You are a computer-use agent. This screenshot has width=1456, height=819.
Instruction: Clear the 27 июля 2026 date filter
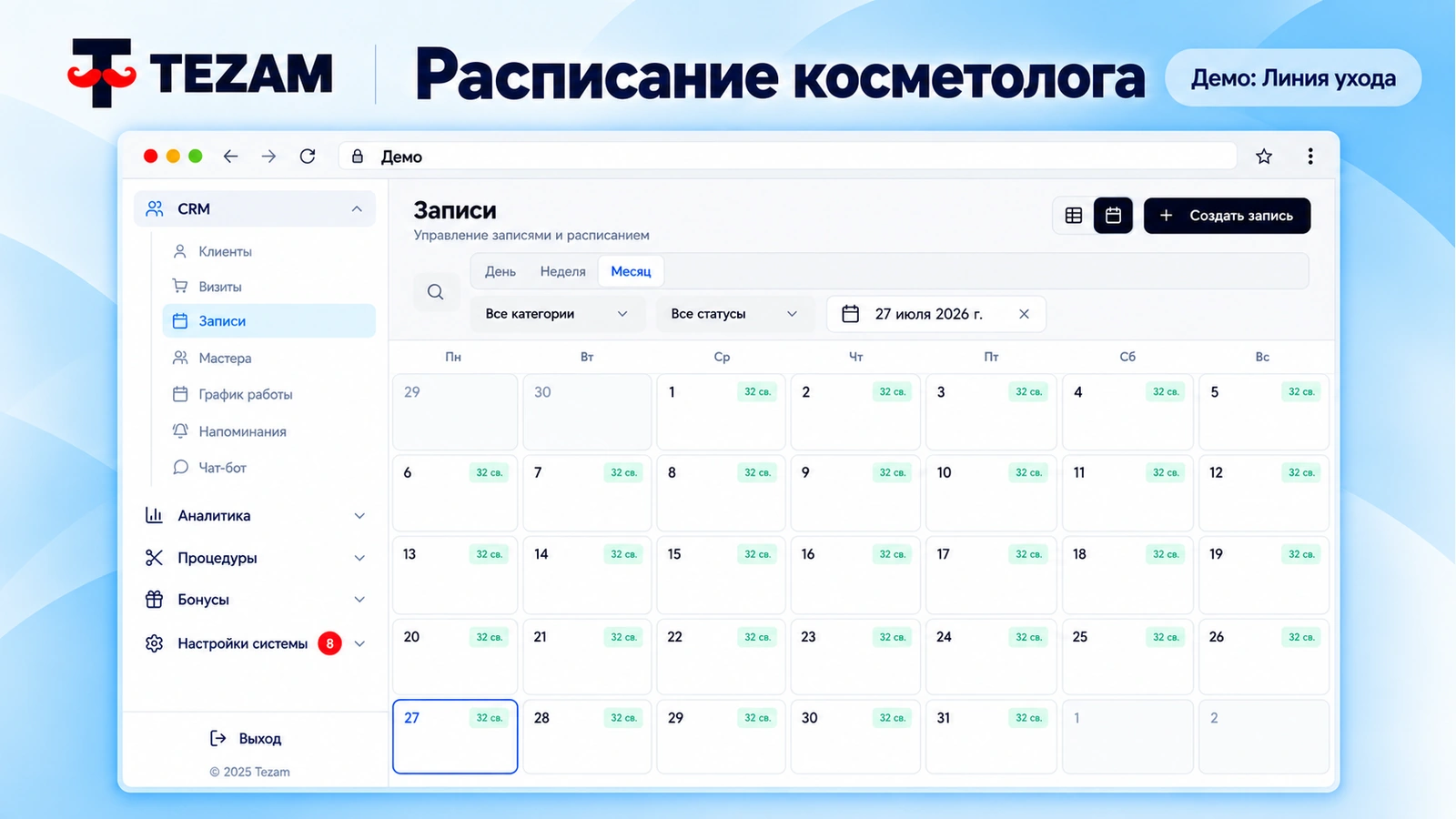(1024, 314)
